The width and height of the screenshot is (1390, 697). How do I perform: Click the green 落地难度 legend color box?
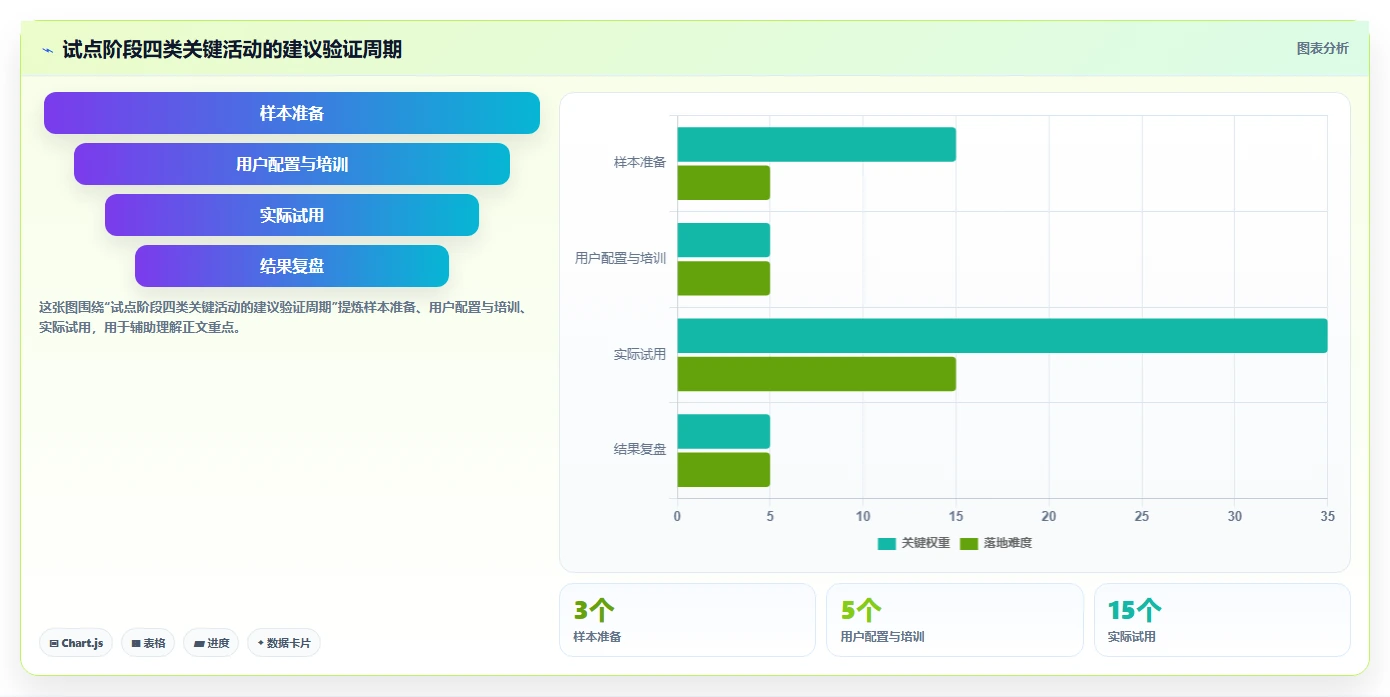969,543
